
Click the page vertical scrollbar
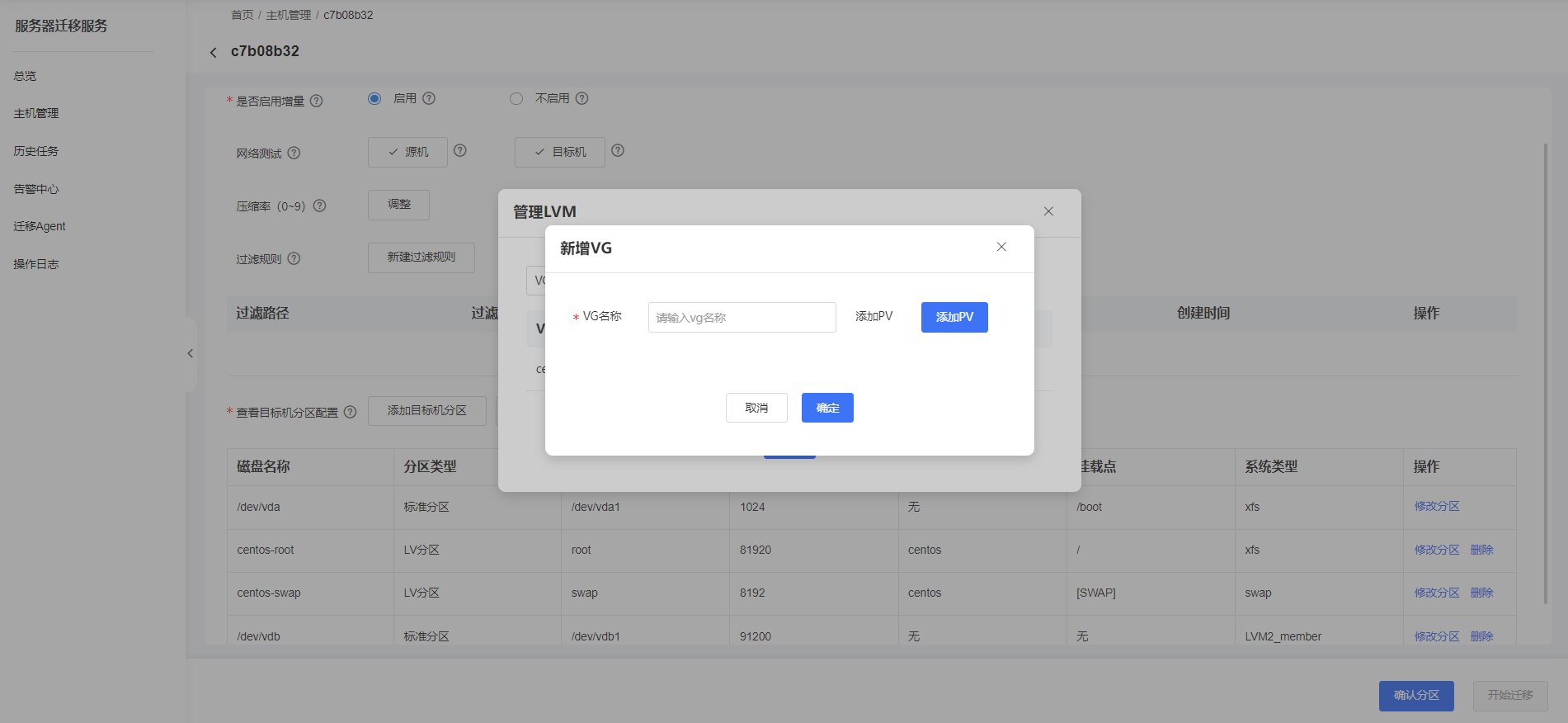[x=1546, y=373]
